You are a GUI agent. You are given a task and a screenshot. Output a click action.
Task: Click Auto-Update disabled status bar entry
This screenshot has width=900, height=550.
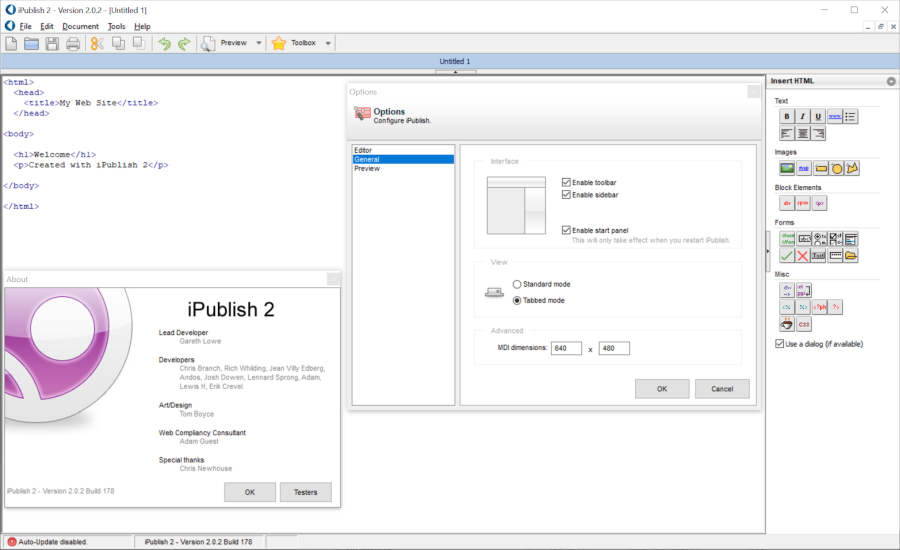(x=68, y=541)
